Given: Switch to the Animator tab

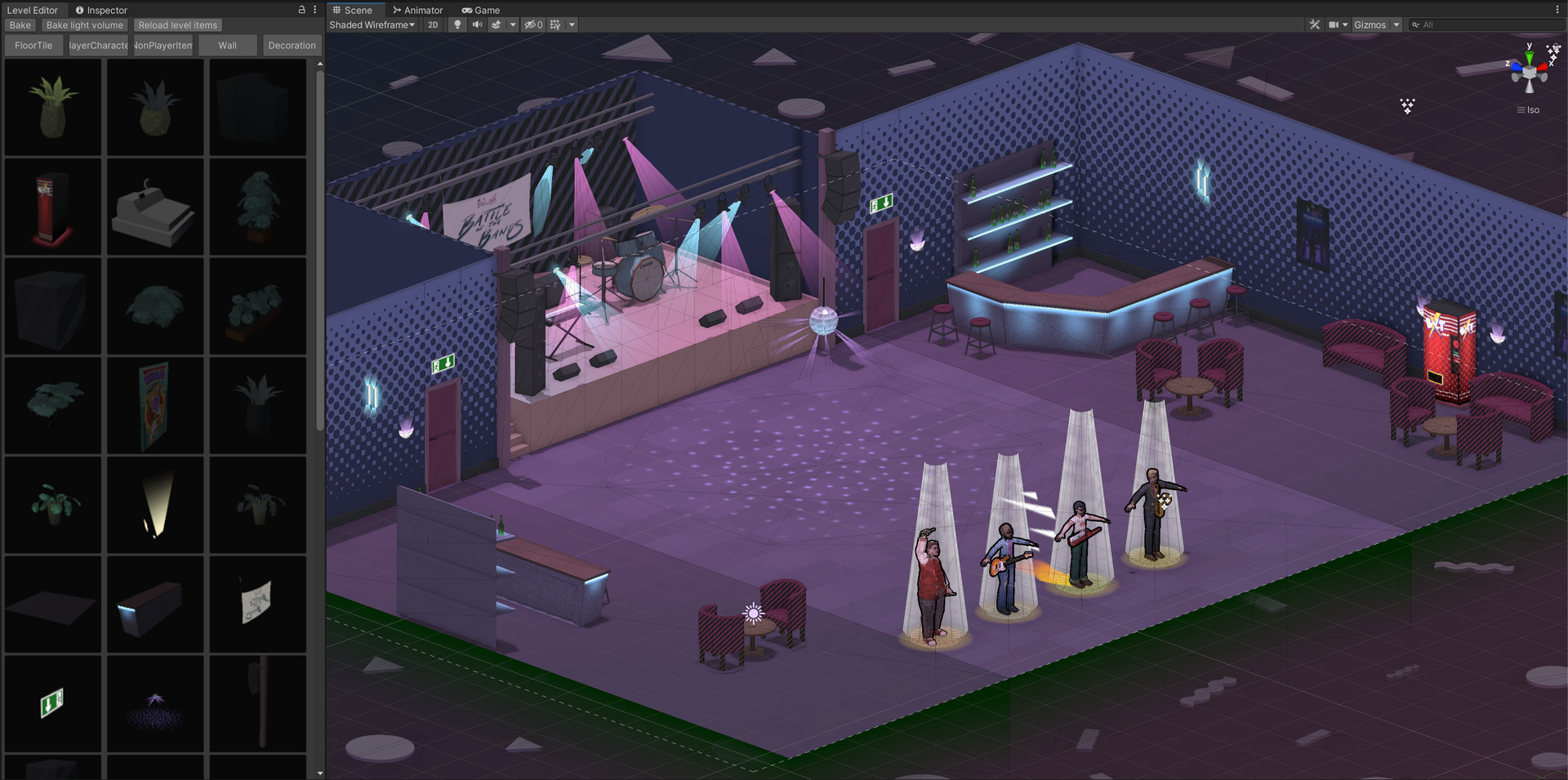Looking at the screenshot, I should [417, 10].
